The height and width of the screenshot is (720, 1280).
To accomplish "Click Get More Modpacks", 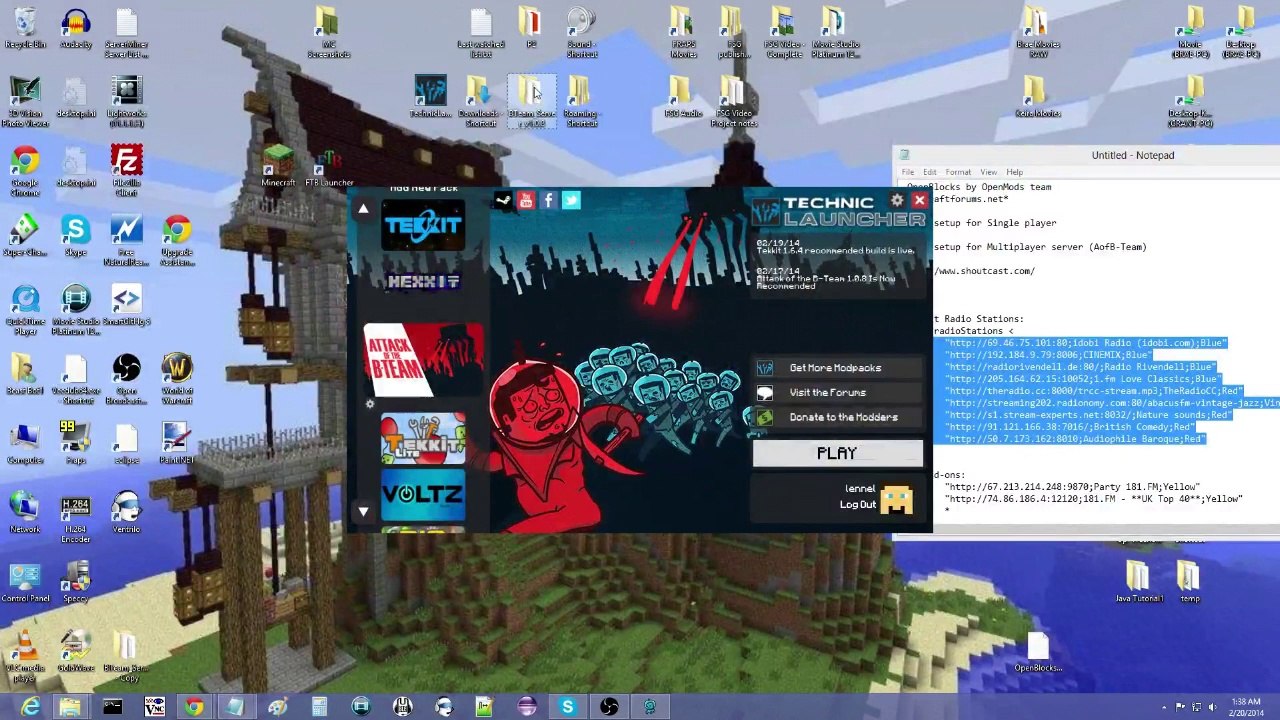I will (x=835, y=368).
